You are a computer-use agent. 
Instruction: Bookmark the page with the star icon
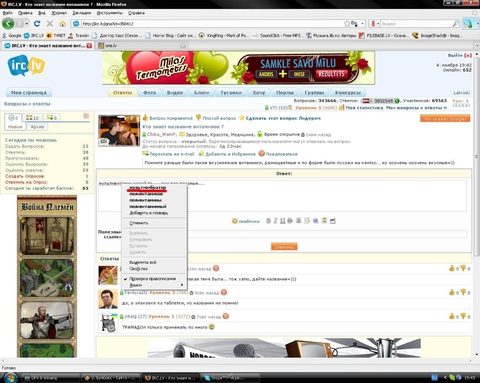[x=347, y=24]
